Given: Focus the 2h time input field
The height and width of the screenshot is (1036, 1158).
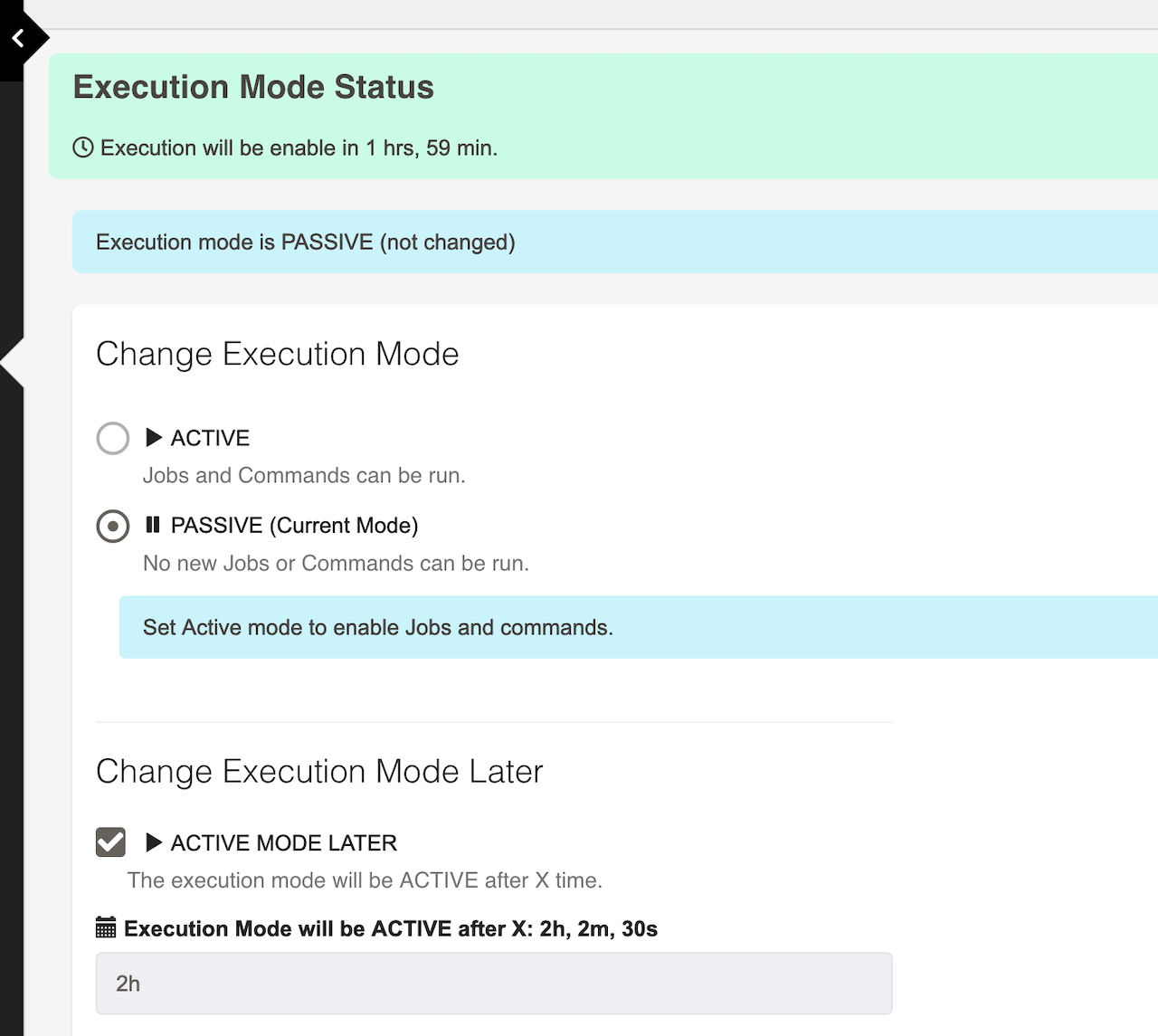Looking at the screenshot, I should click(x=494, y=984).
